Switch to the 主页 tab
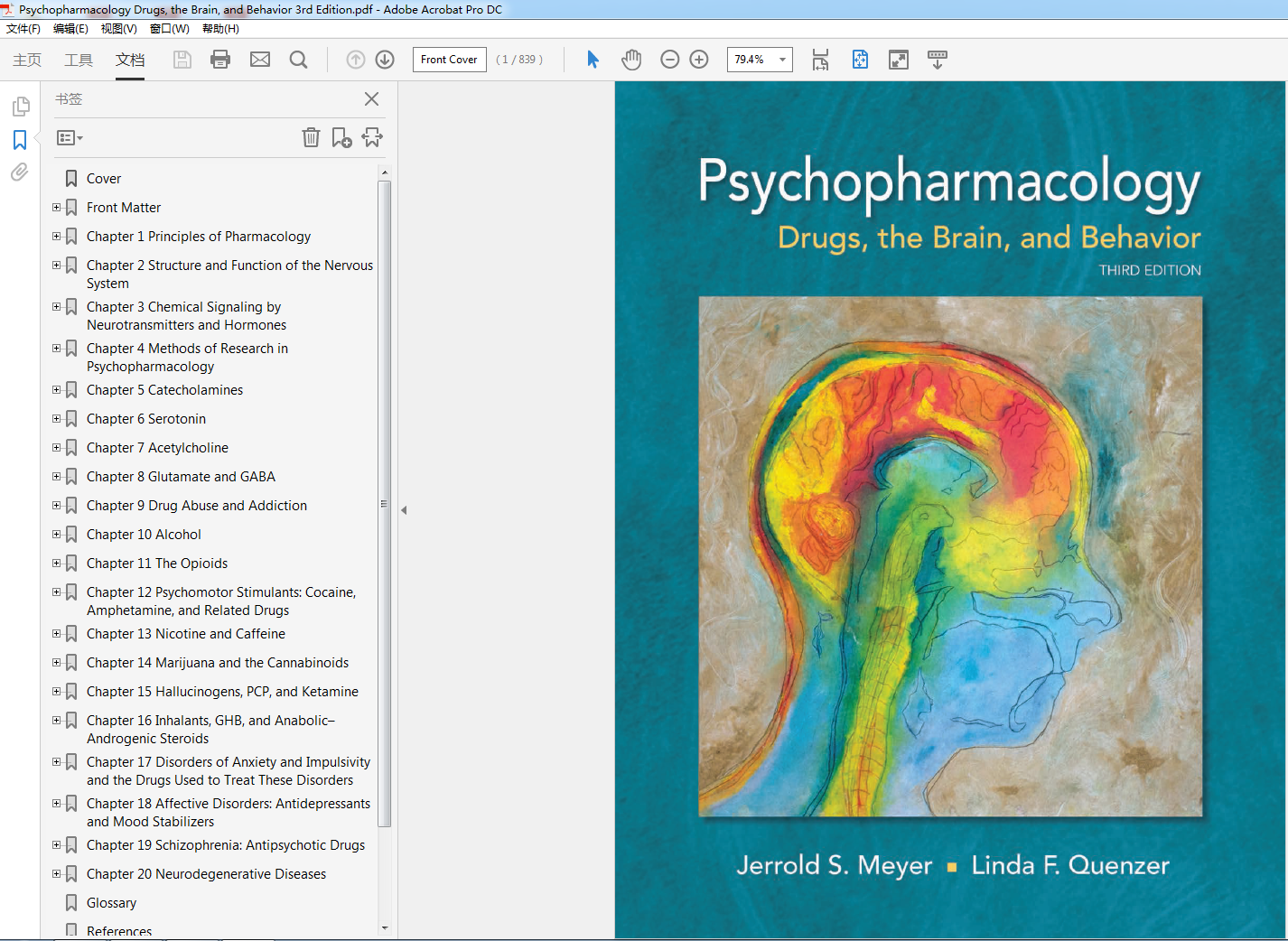The height and width of the screenshot is (941, 1288). click(x=27, y=60)
